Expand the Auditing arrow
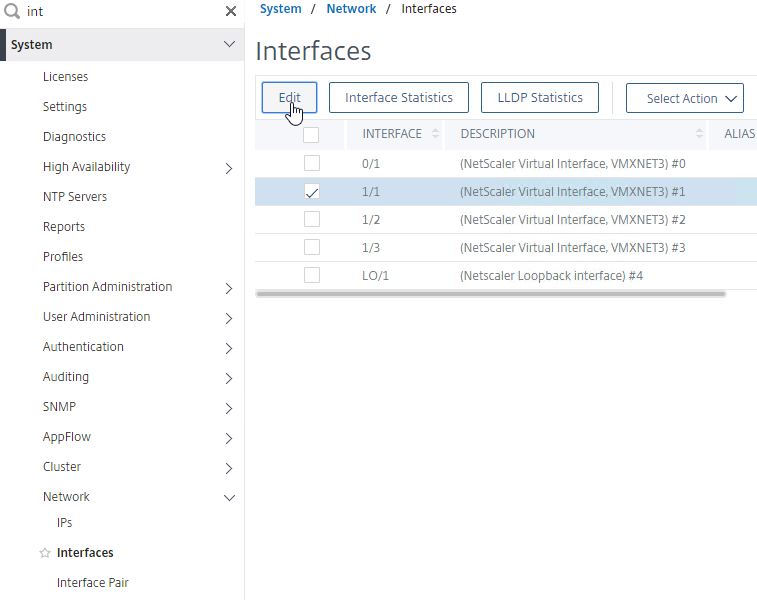Viewport: 757px width, 600px height. tap(229, 378)
